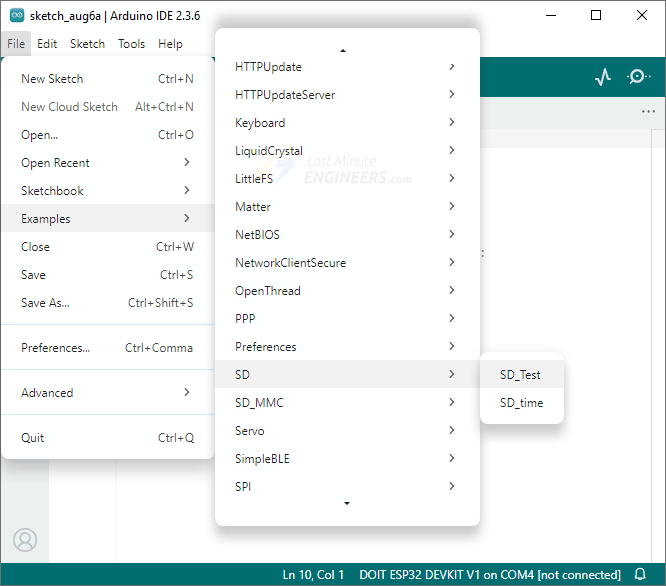
Task: Expand the SD examples entry
Action: [347, 374]
